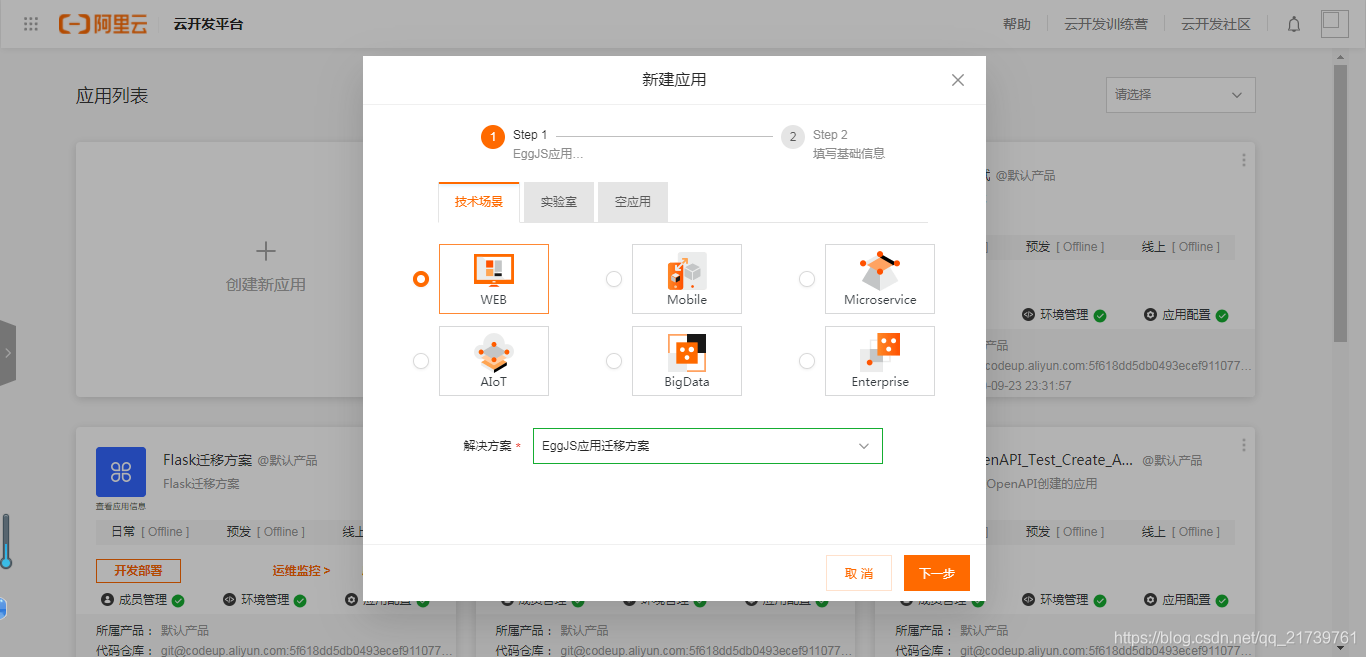The image size is (1366, 657).
Task: Click the Step 2 circle indicator
Action: coord(793,137)
